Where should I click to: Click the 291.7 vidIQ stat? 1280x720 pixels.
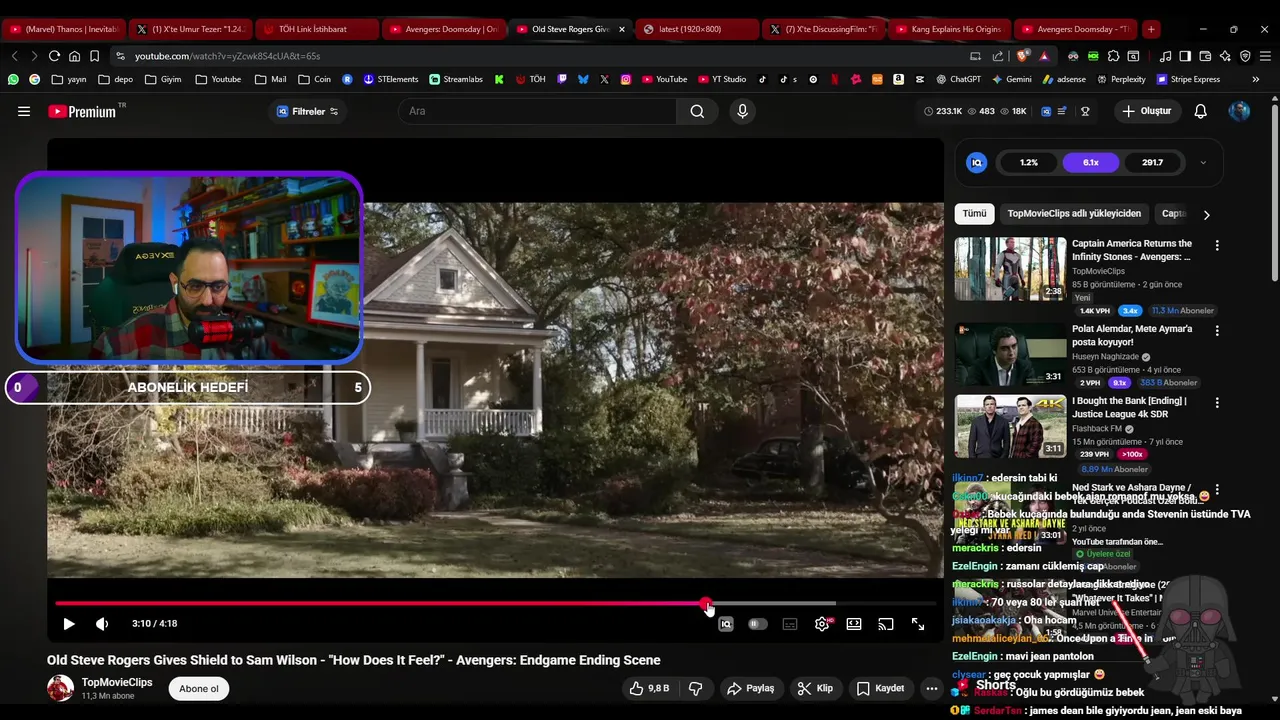pyautogui.click(x=1152, y=162)
